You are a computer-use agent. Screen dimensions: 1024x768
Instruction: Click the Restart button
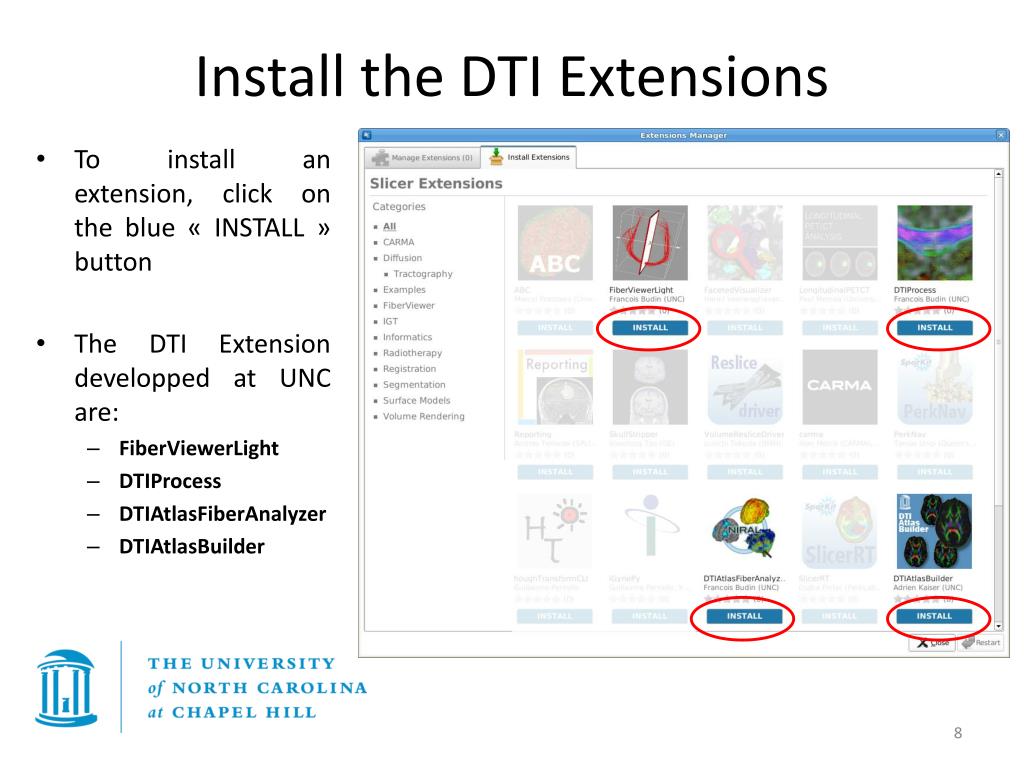point(981,643)
